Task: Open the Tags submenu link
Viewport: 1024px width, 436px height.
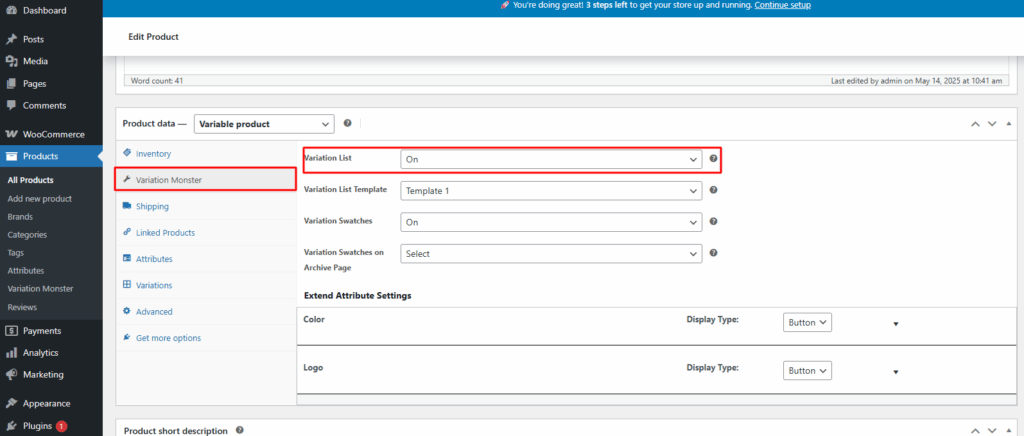Action: [x=16, y=253]
